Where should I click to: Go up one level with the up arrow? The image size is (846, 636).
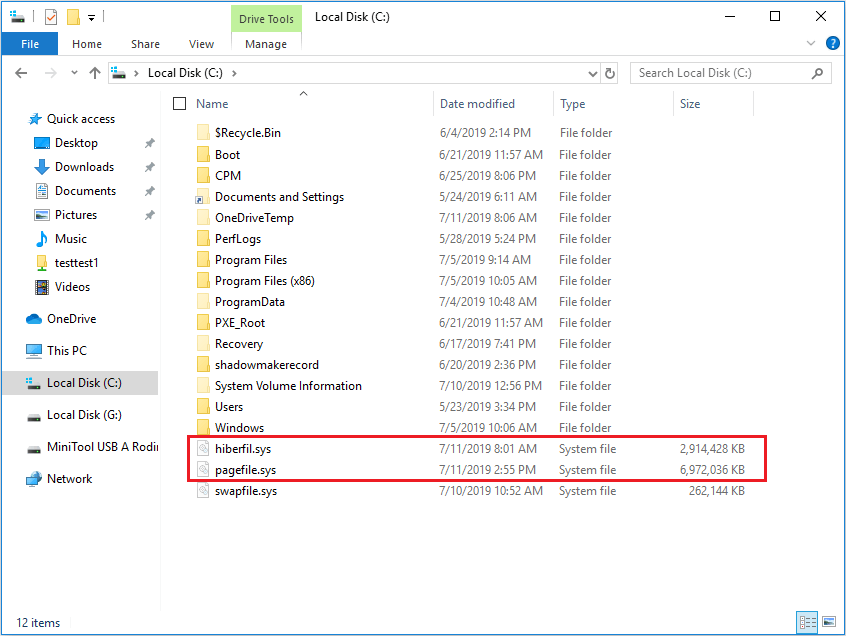tap(95, 73)
